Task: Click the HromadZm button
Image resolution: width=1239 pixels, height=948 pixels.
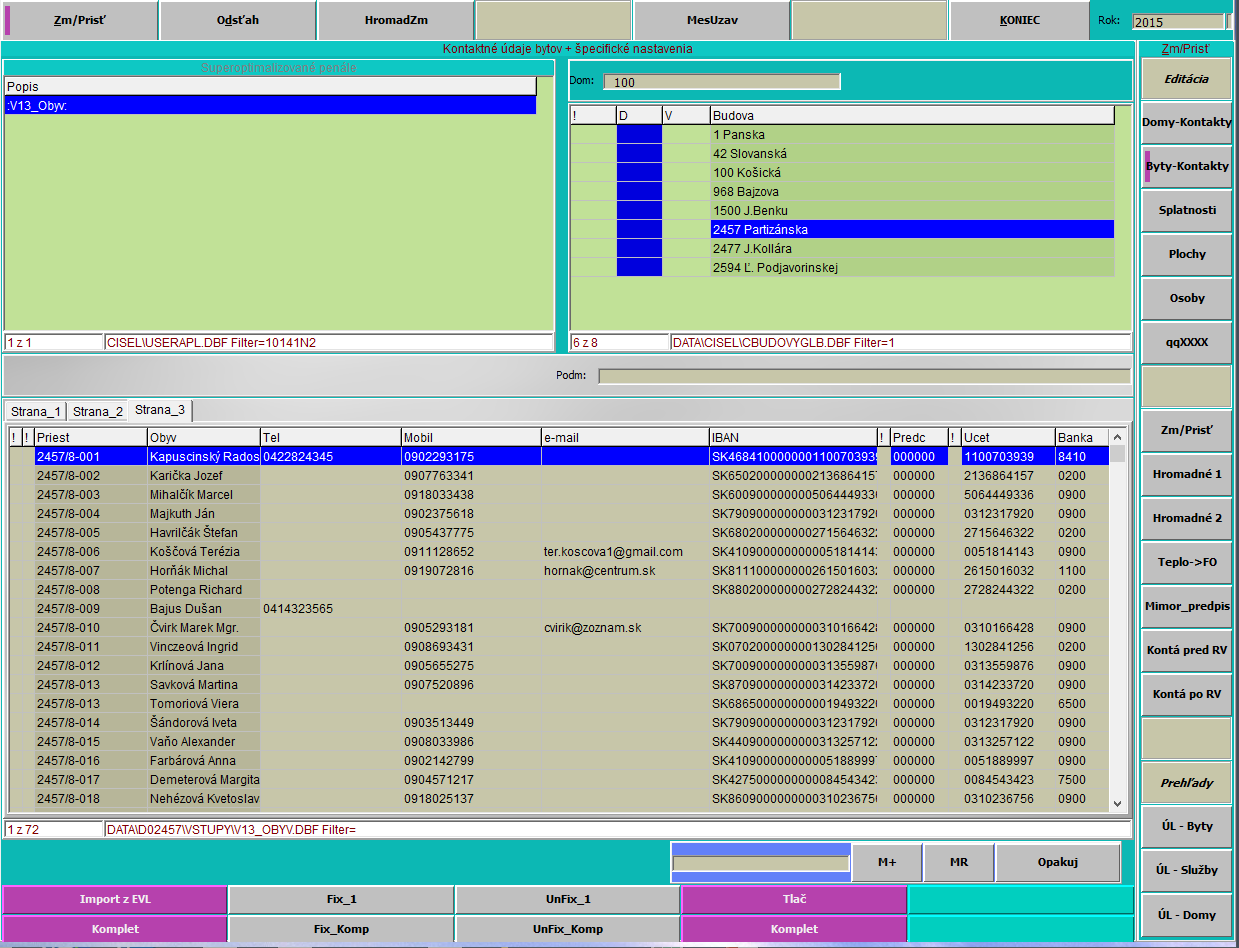Action: tap(395, 20)
